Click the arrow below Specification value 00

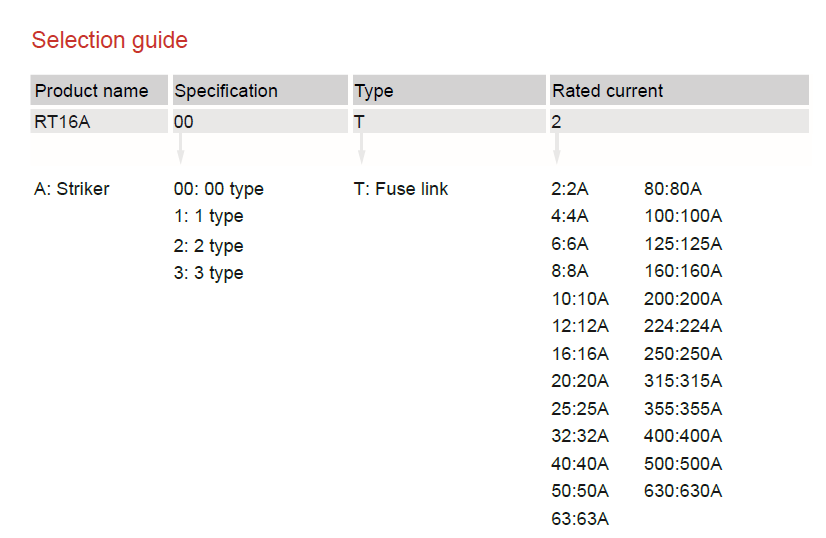tap(180, 148)
